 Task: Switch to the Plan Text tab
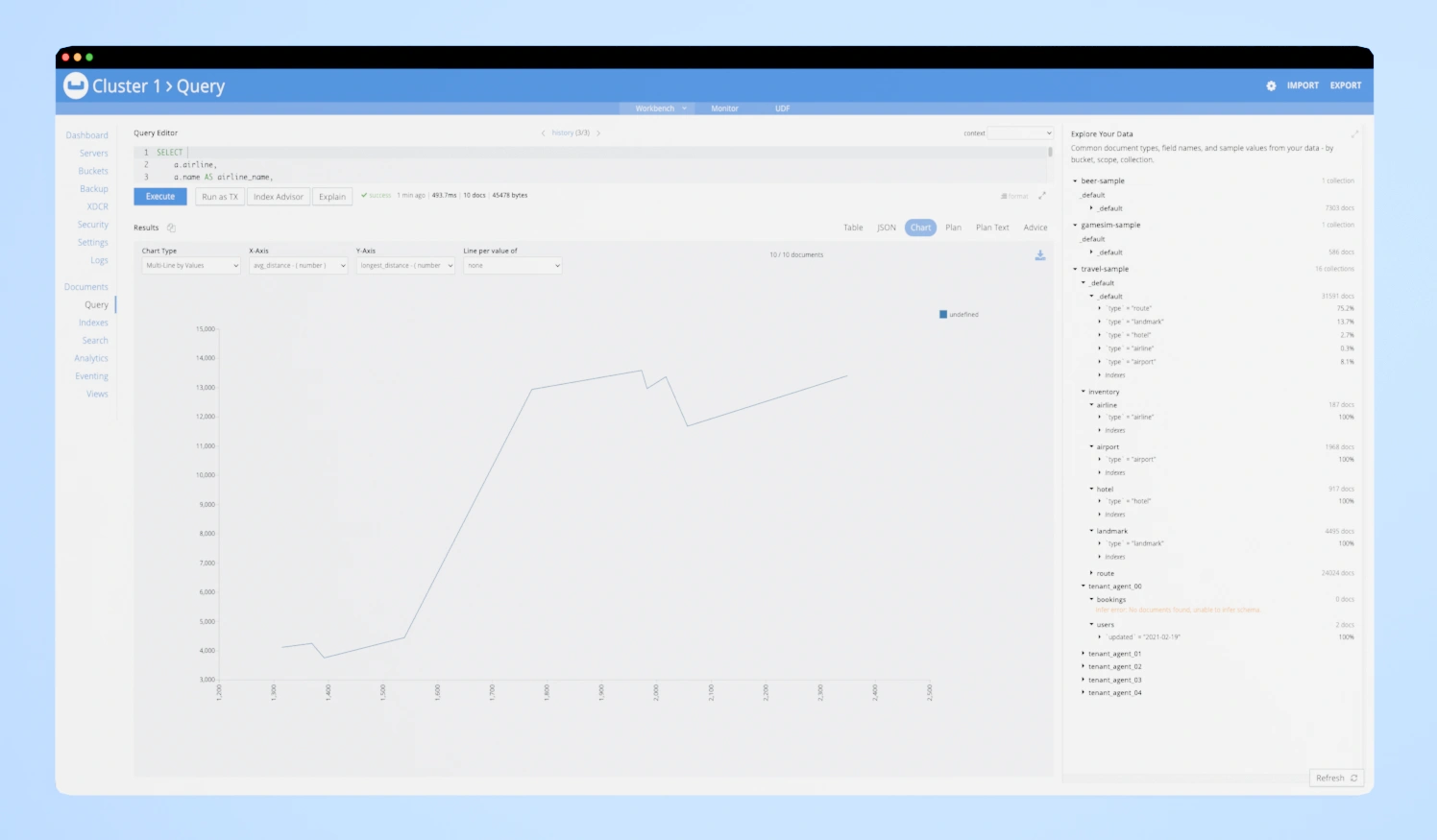pos(991,228)
